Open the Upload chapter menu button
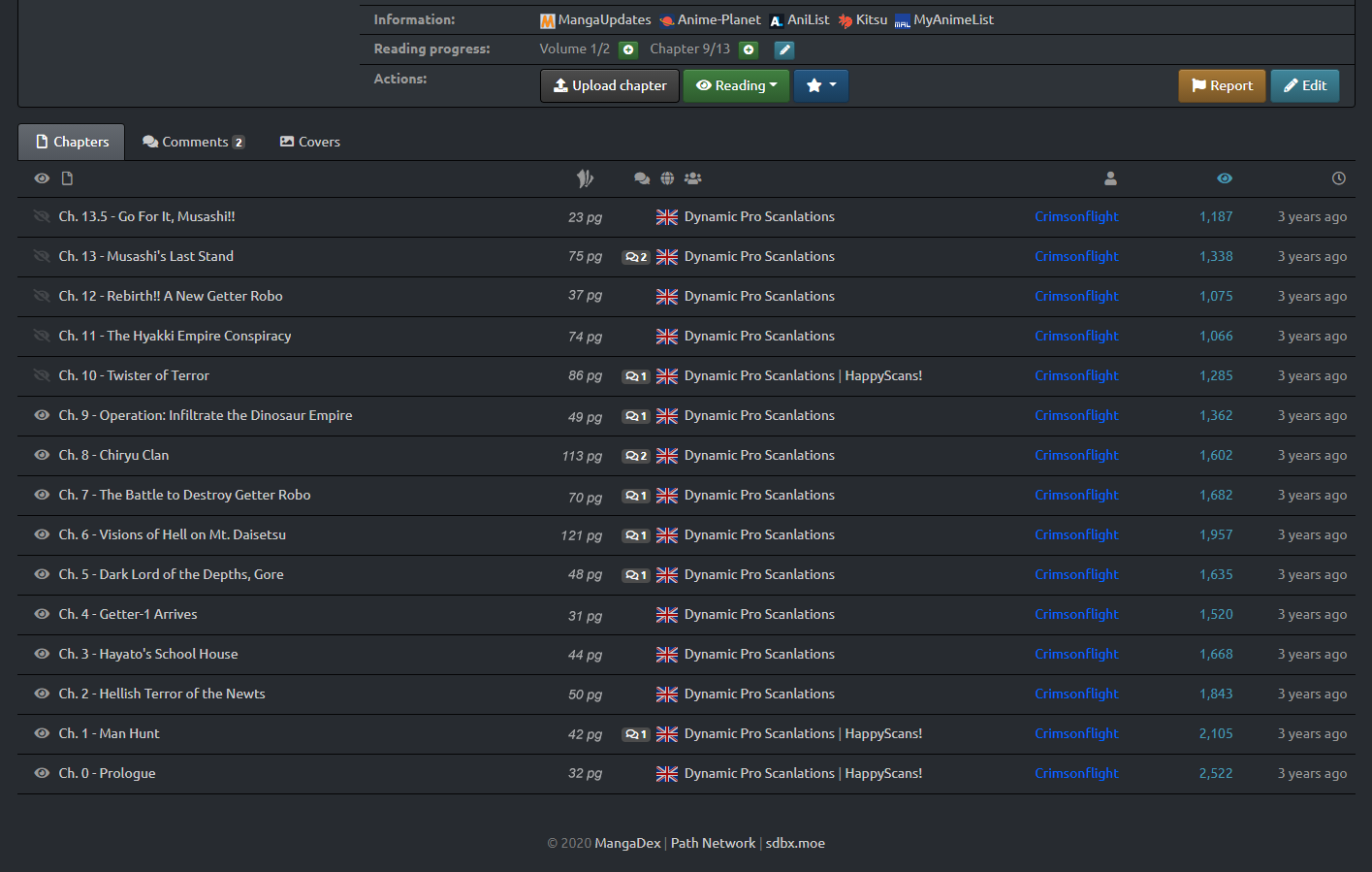This screenshot has height=872, width=1372. [x=609, y=85]
